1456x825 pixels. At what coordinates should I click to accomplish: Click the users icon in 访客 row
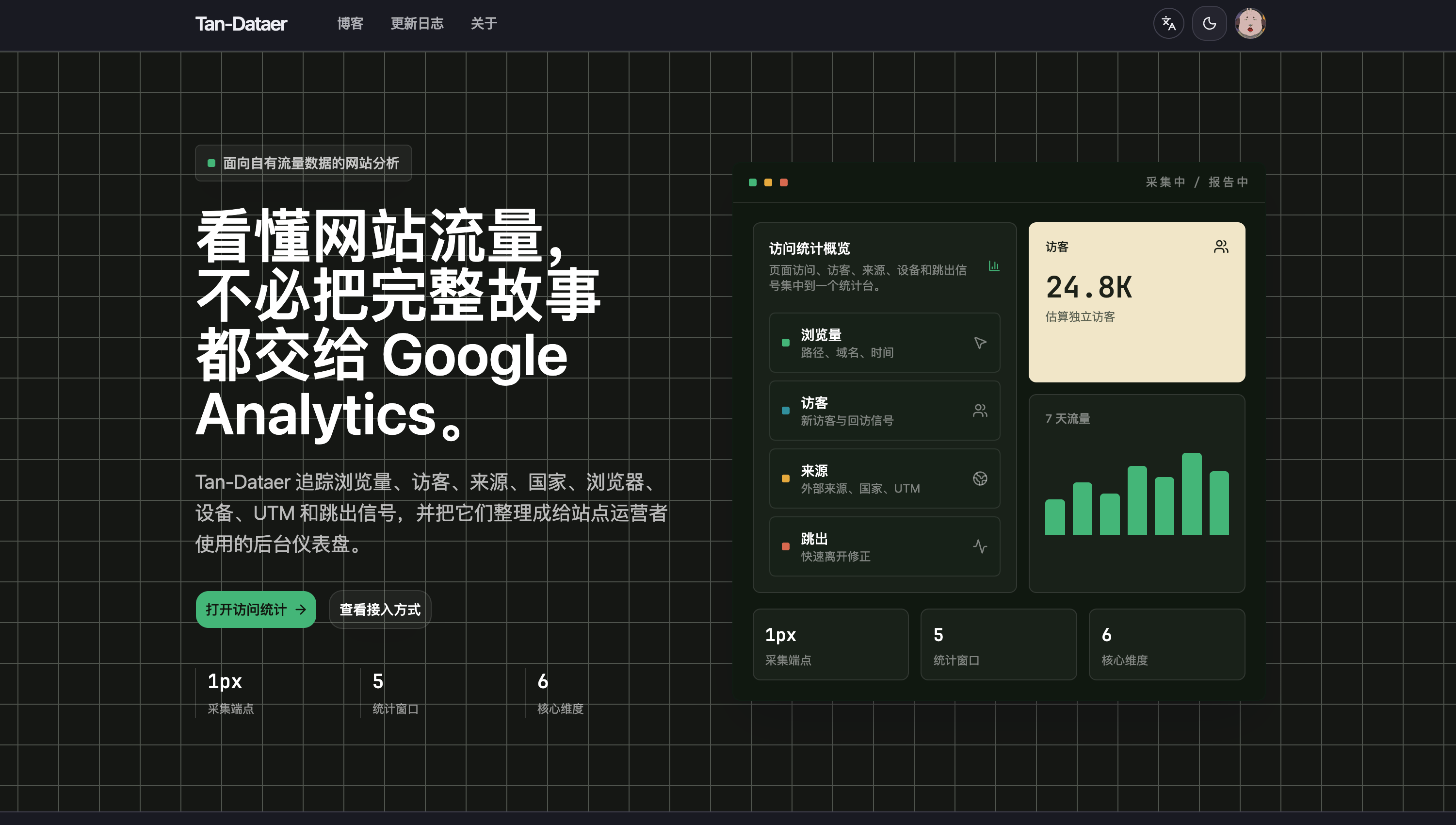click(x=980, y=410)
